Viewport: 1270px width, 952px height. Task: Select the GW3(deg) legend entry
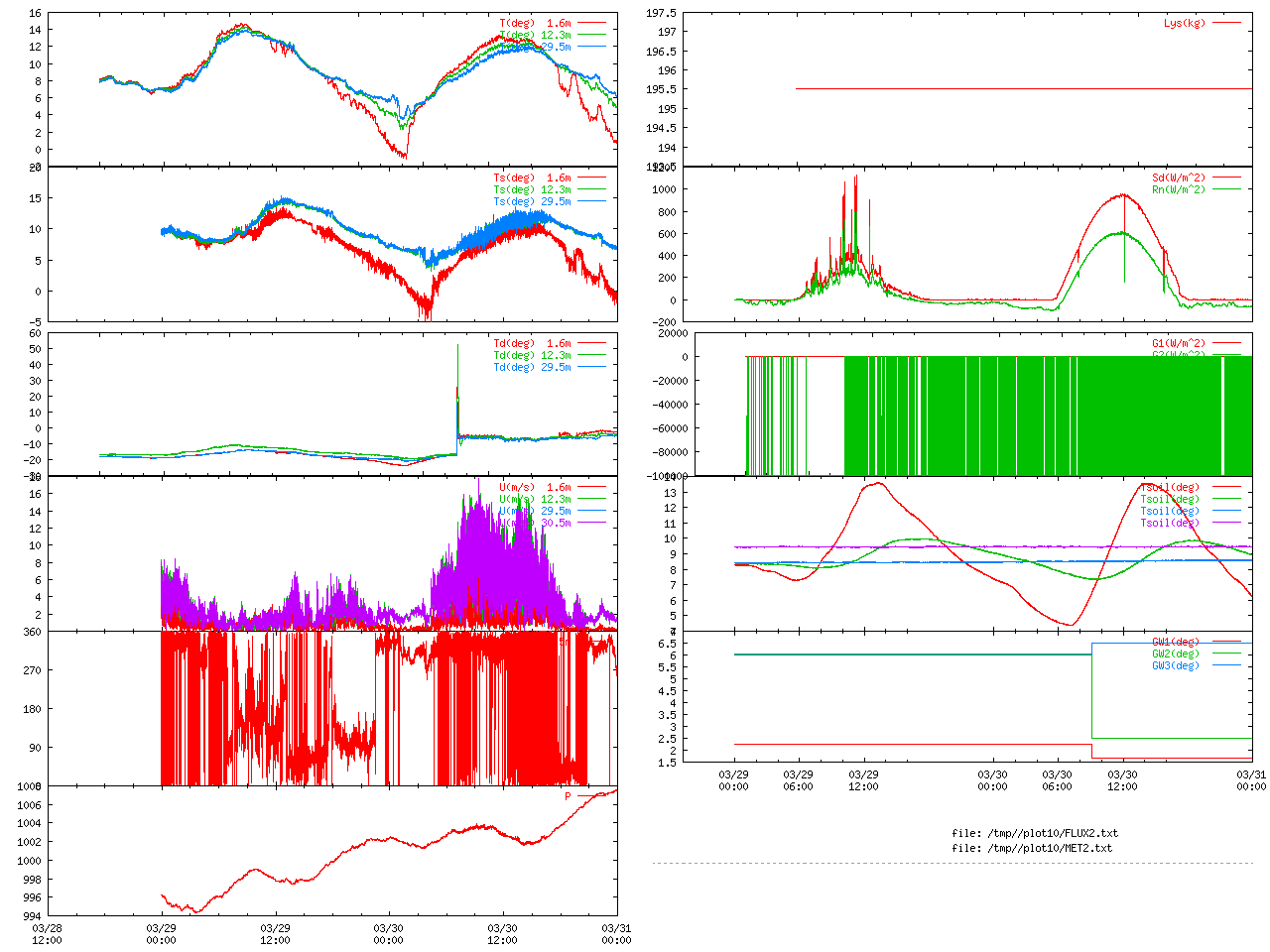tap(1176, 665)
